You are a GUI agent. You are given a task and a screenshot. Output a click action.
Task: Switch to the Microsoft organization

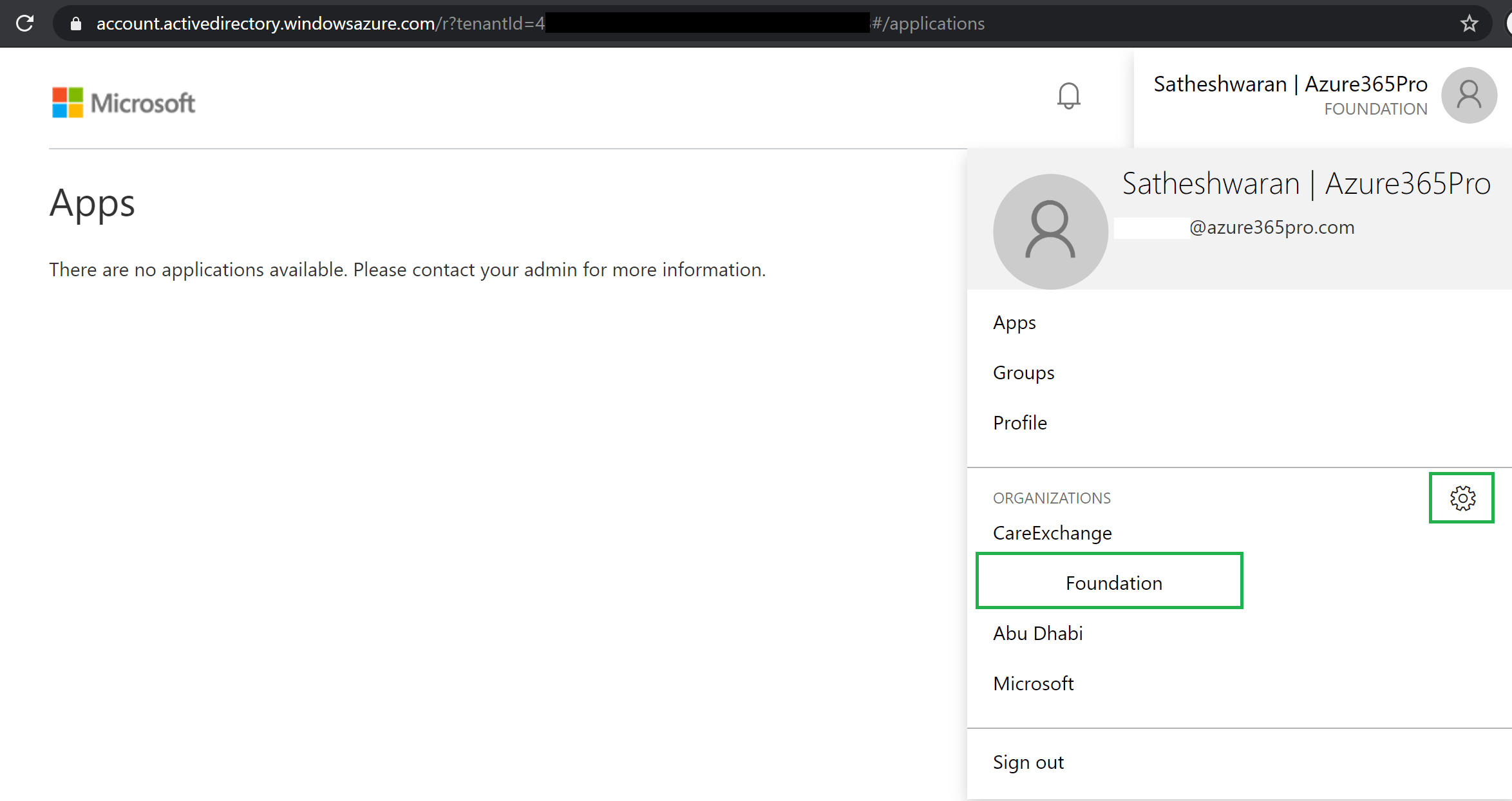click(1033, 684)
